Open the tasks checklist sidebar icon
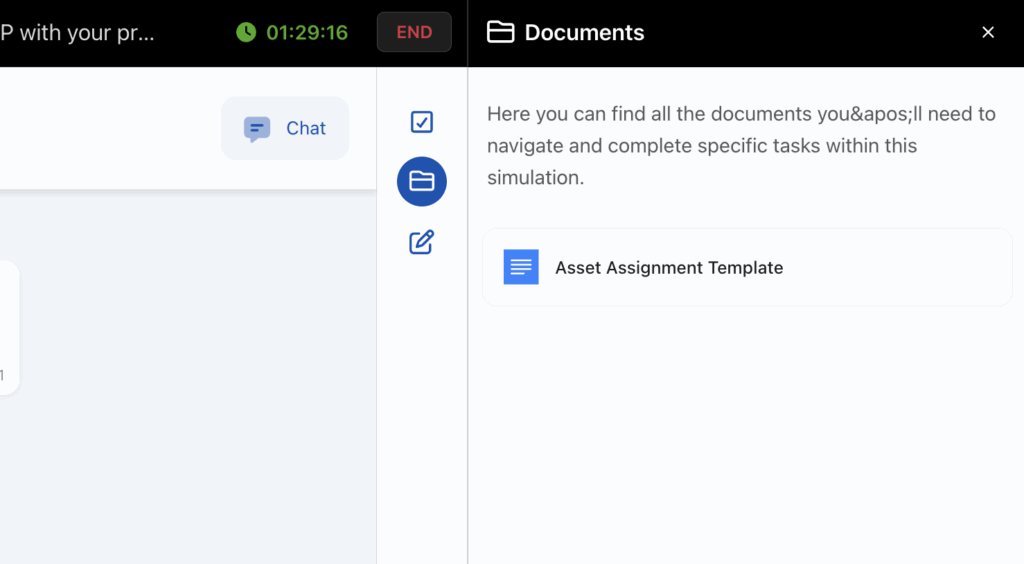 422,122
